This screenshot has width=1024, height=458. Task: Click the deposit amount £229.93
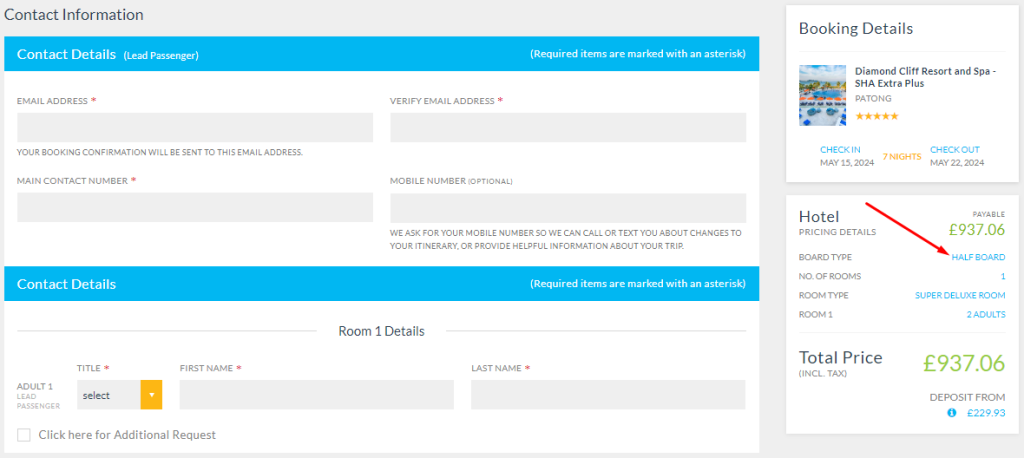pos(986,413)
